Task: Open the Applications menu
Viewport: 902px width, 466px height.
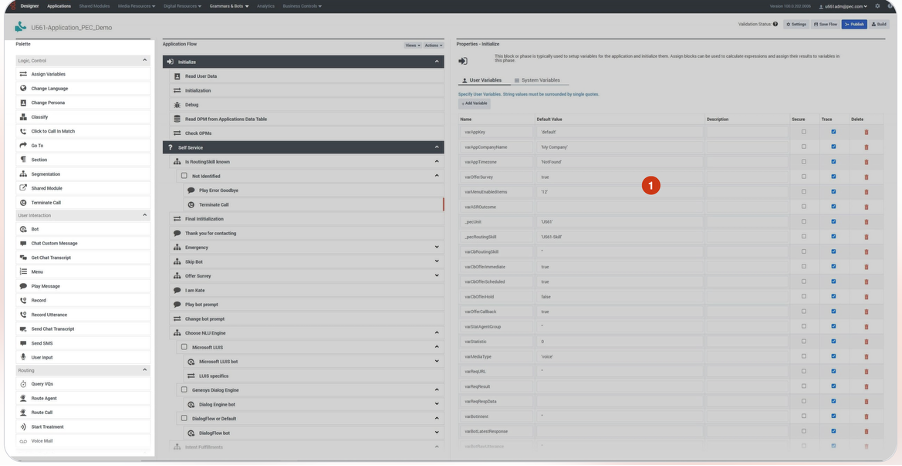Action: click(x=59, y=6)
